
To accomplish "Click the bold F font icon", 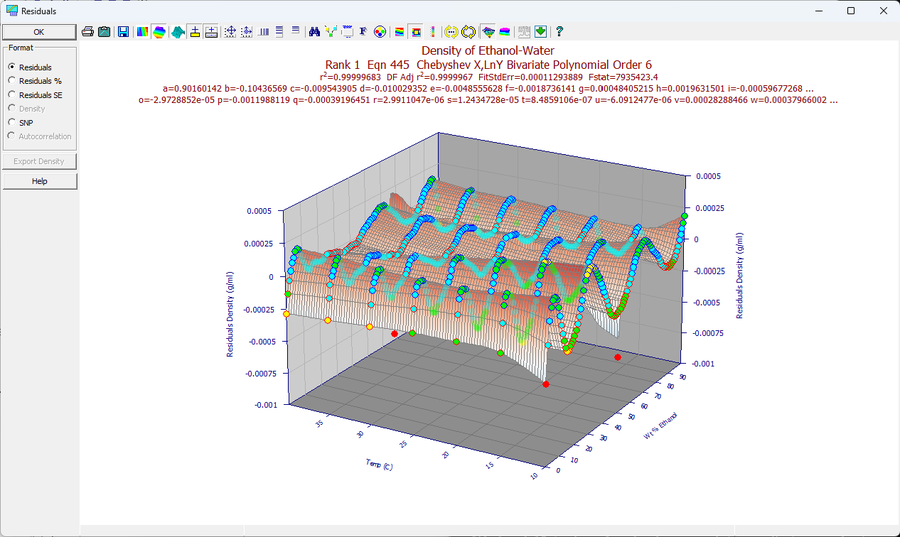I will point(363,32).
